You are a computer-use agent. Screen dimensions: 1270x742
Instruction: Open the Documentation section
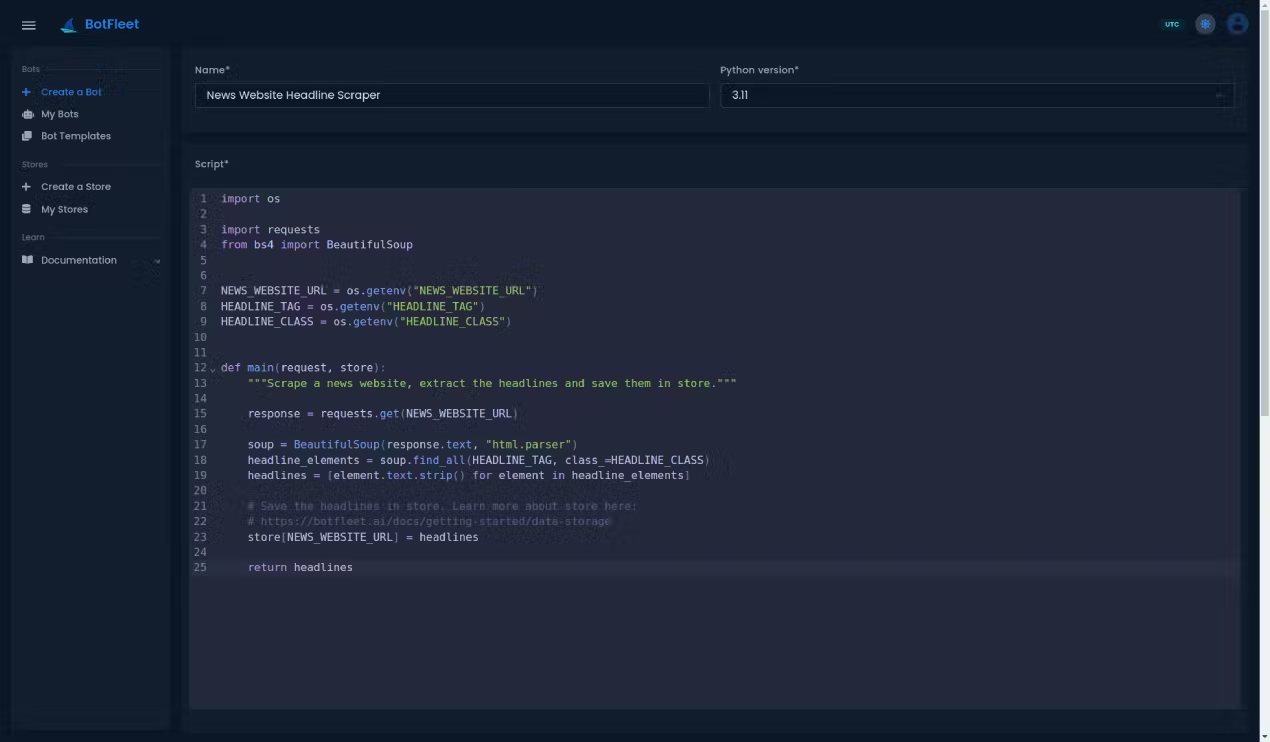(79, 260)
